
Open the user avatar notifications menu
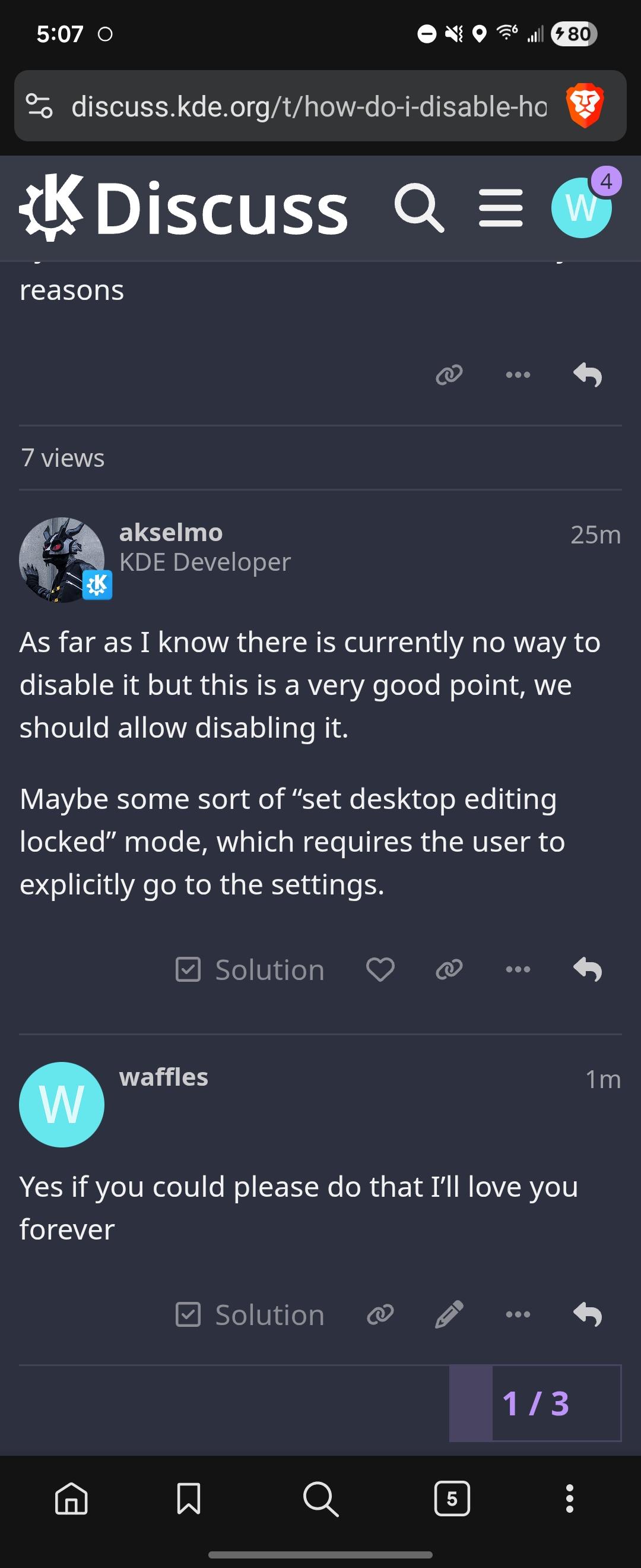click(581, 208)
